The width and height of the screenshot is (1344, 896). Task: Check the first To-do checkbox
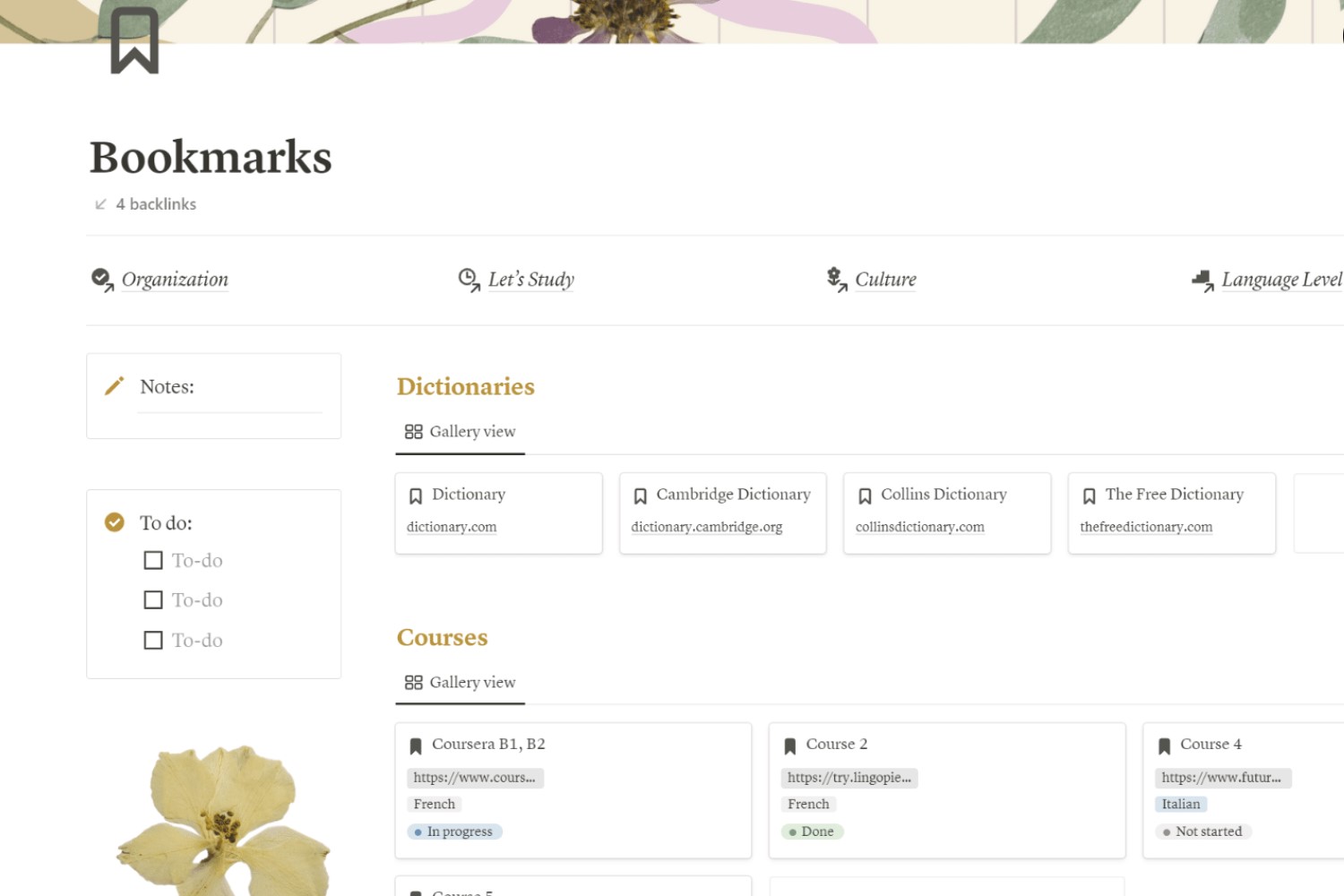tap(152, 559)
